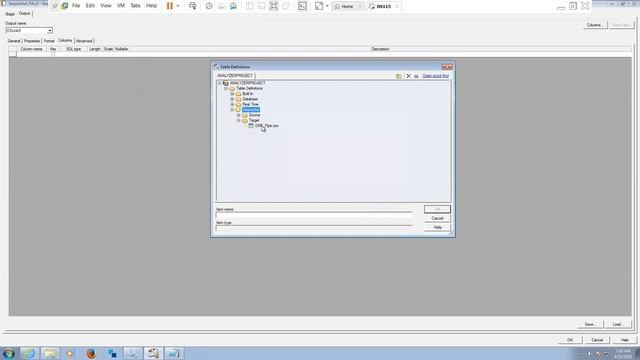This screenshot has height=360, width=640.
Task: Collapse the ANALYZERPROJECT root node
Action: (220, 83)
